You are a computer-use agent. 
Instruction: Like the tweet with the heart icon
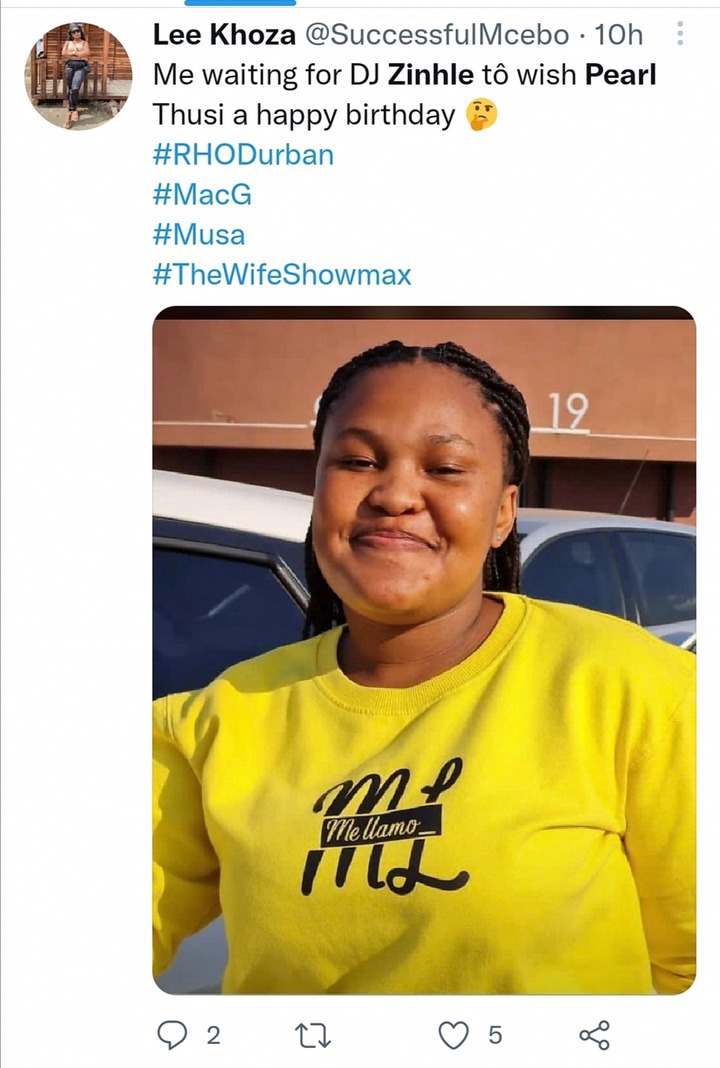coord(453,1035)
